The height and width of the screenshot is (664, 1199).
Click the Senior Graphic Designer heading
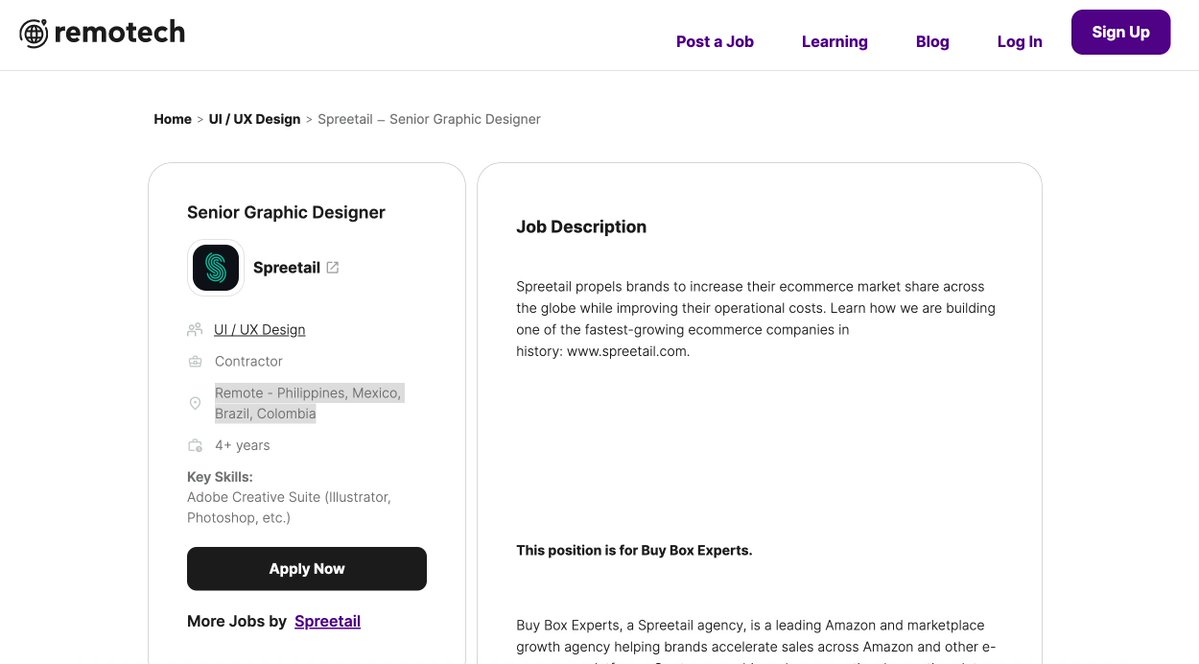pyautogui.click(x=286, y=213)
